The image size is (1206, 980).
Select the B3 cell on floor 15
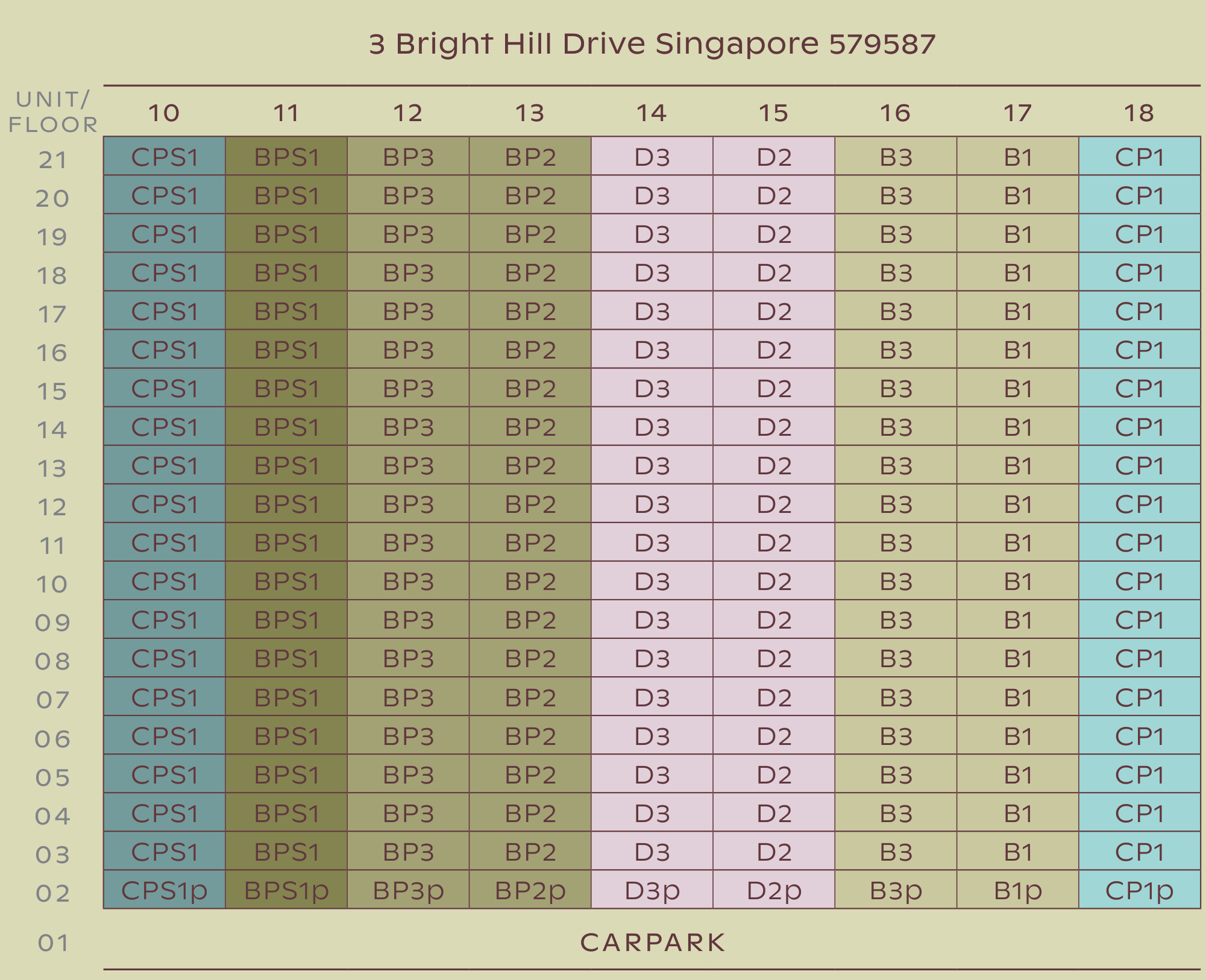click(896, 388)
